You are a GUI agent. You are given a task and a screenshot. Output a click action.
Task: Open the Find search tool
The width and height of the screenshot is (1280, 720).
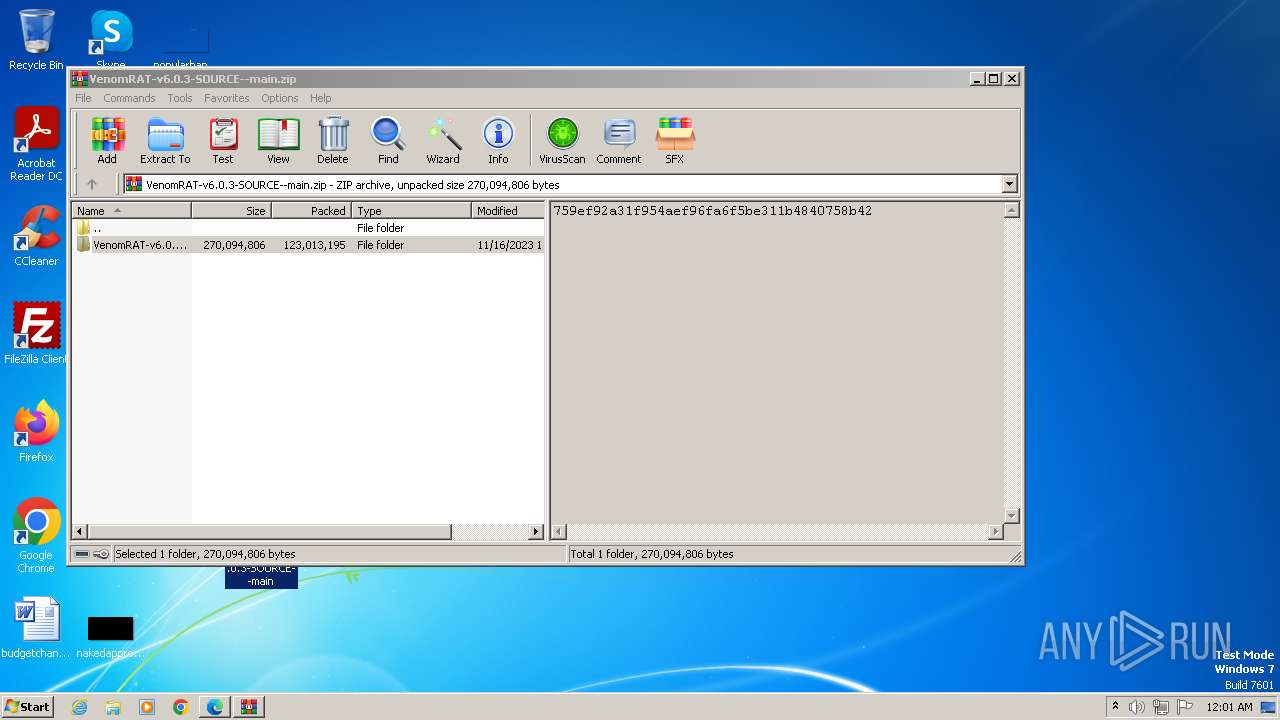[388, 140]
